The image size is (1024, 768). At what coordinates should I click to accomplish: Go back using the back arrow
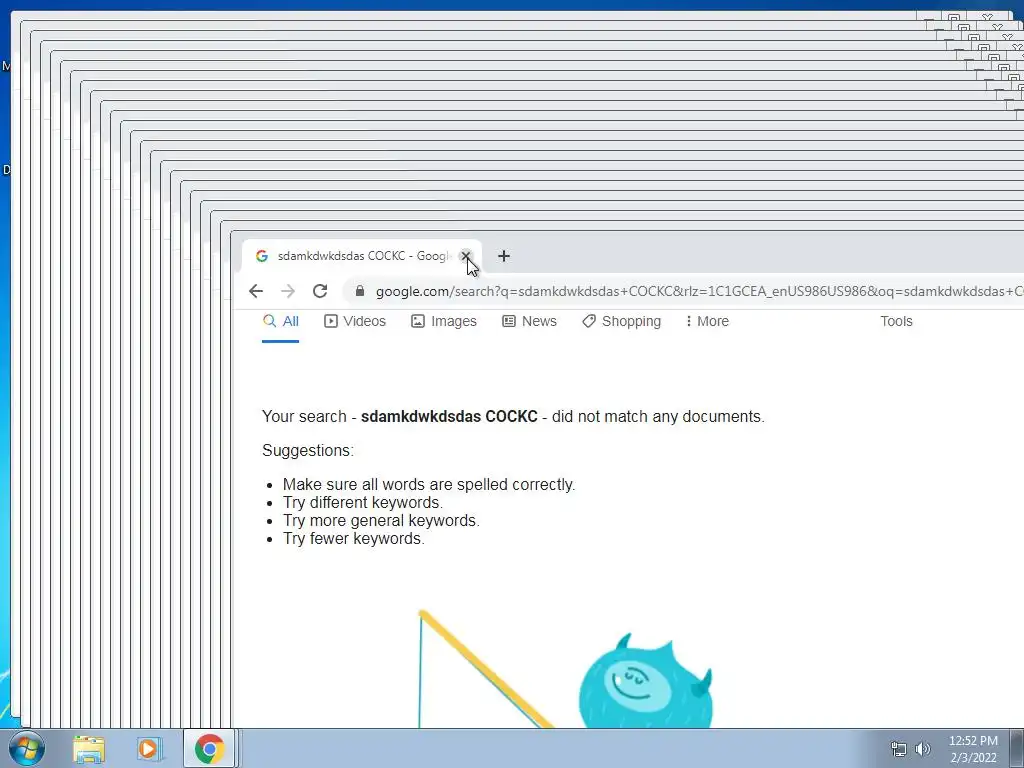[x=256, y=291]
